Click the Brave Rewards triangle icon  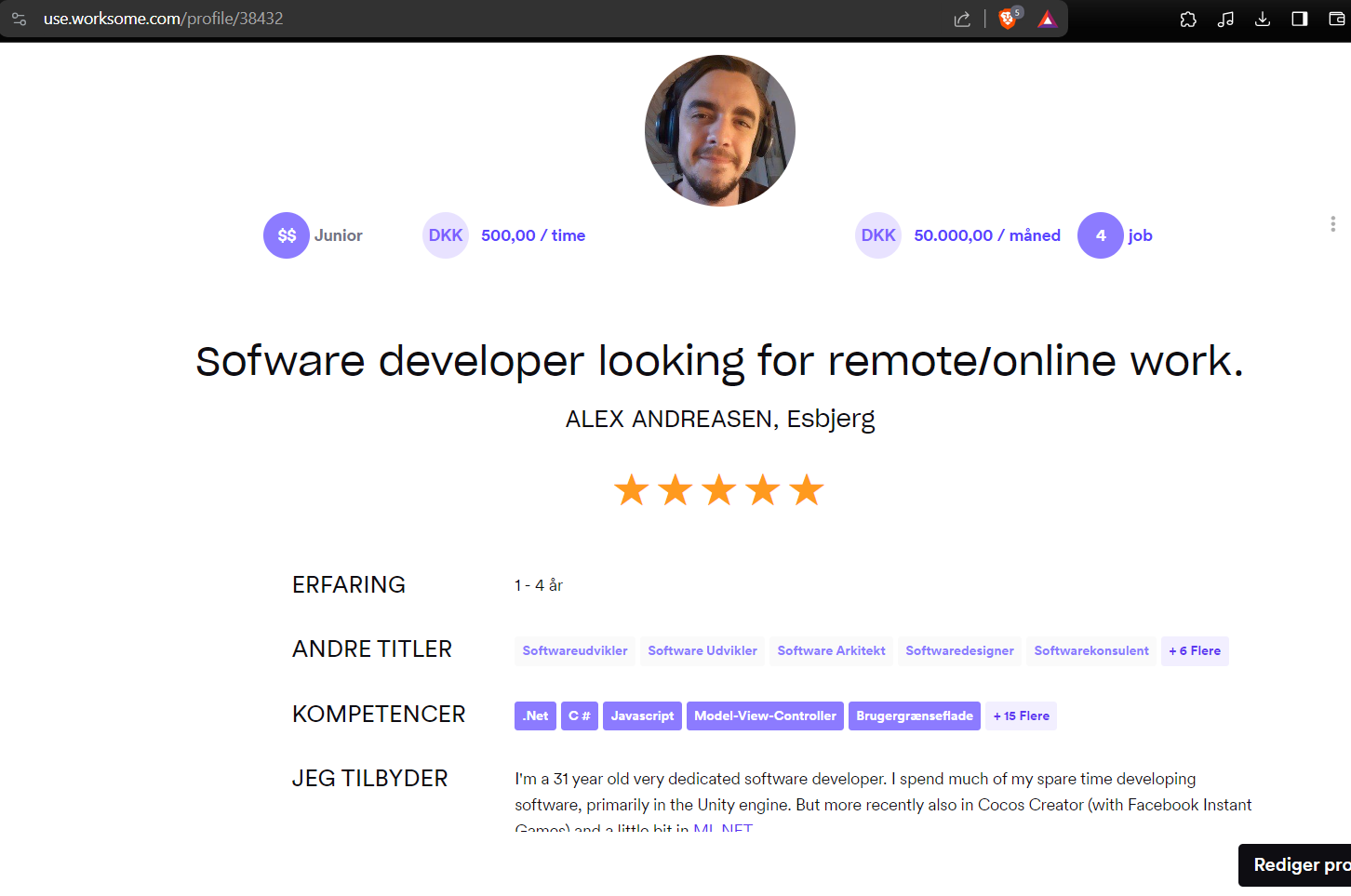[1047, 19]
